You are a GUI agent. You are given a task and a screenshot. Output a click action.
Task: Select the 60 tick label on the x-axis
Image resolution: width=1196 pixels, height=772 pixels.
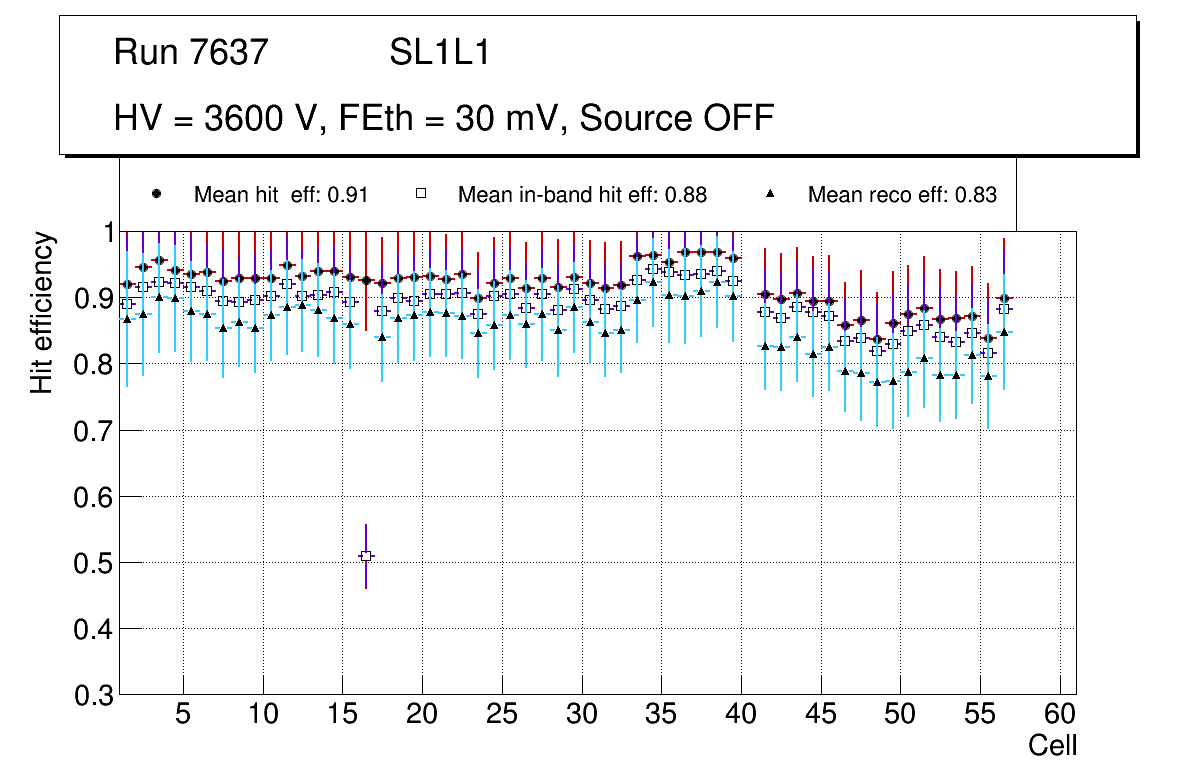1060,715
